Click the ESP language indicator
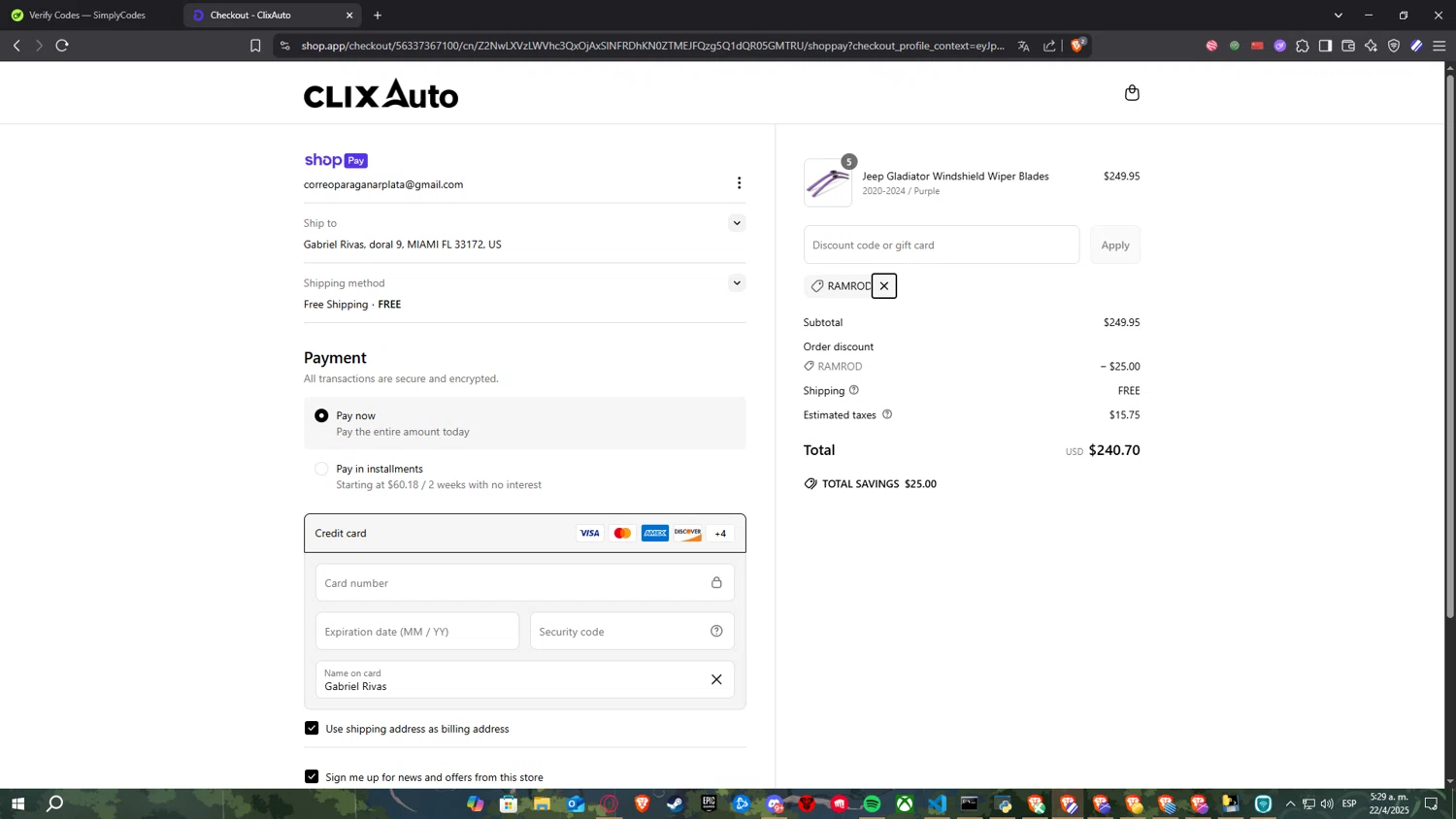This screenshot has width=1456, height=819. pyautogui.click(x=1349, y=803)
